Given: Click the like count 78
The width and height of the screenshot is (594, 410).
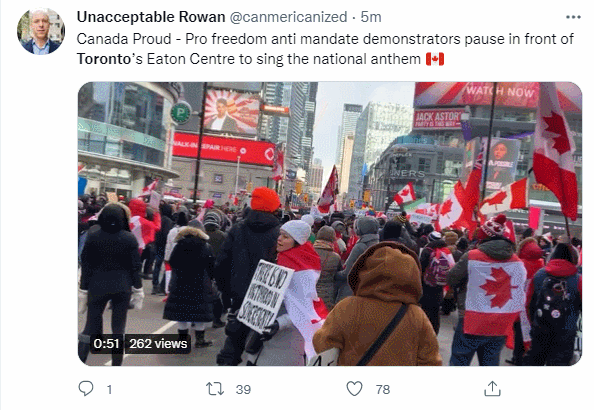Looking at the screenshot, I should tap(383, 390).
